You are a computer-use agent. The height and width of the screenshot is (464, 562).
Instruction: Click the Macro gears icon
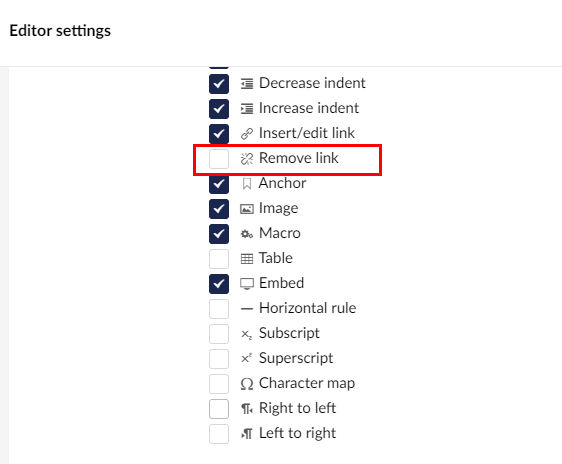[x=247, y=234]
